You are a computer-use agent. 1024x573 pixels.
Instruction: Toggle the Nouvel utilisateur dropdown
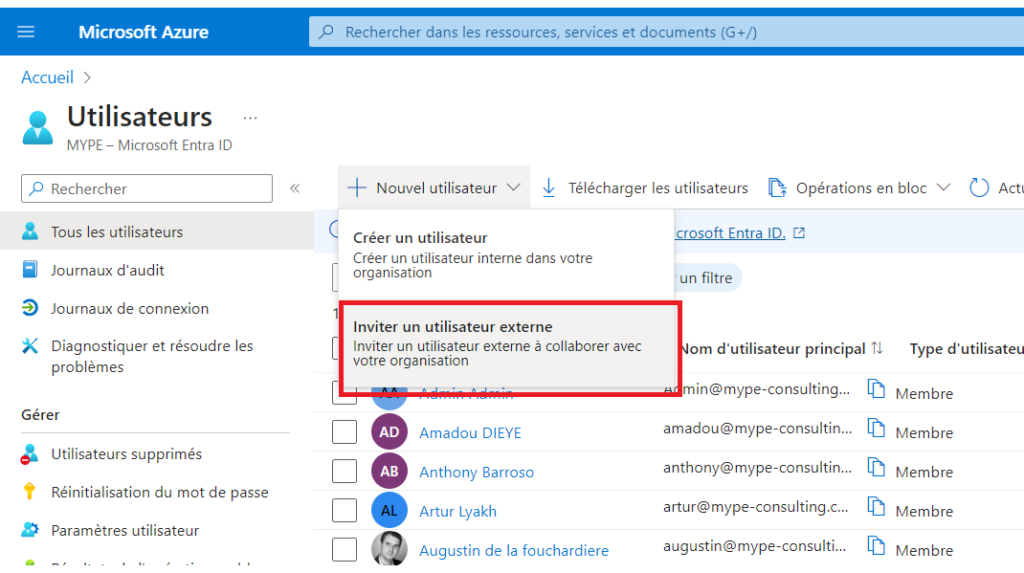pyautogui.click(x=434, y=188)
